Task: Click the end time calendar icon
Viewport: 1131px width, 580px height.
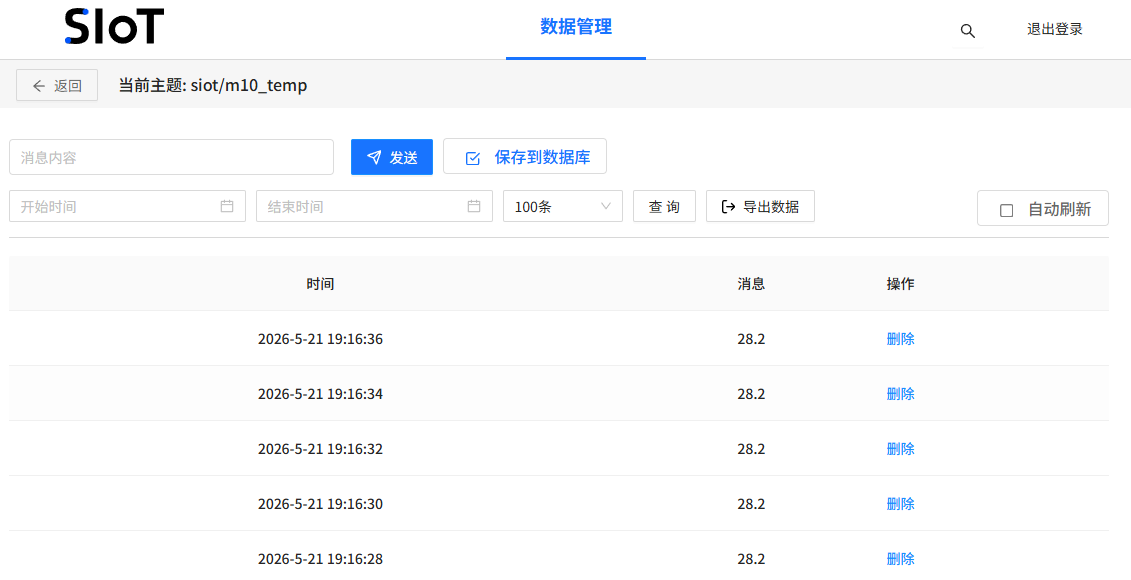Action: (x=474, y=206)
